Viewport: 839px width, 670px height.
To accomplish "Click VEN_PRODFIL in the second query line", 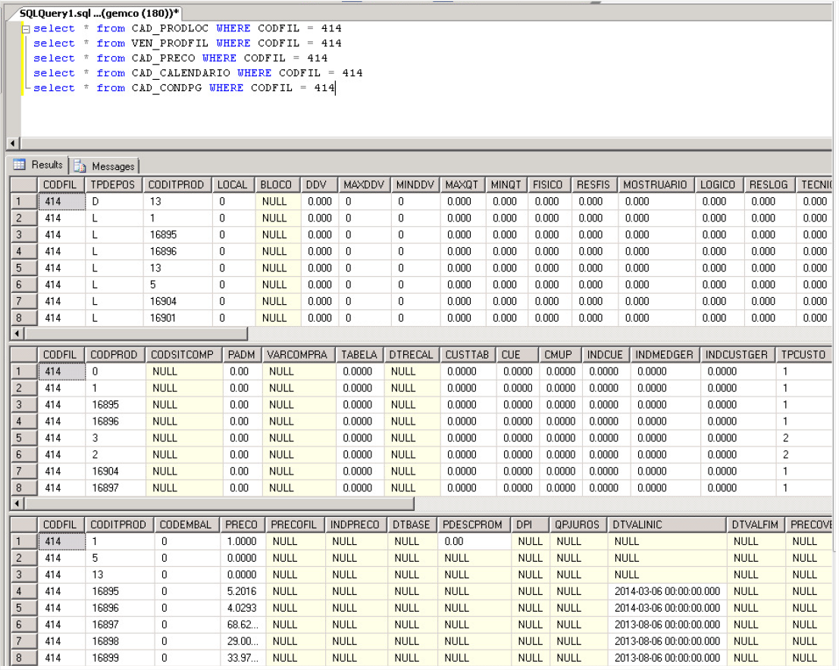I will click(x=170, y=43).
